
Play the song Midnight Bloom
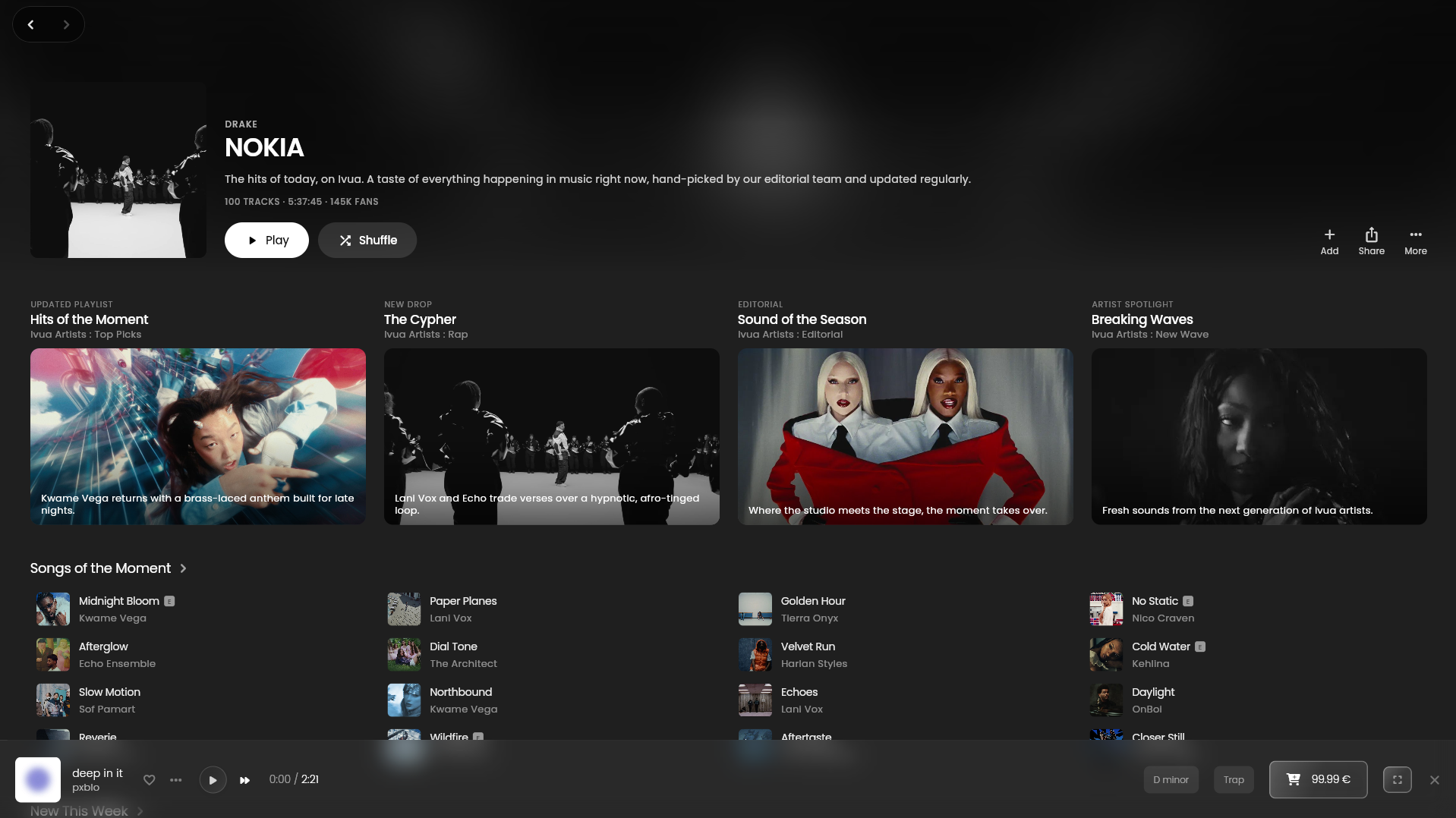click(x=119, y=601)
